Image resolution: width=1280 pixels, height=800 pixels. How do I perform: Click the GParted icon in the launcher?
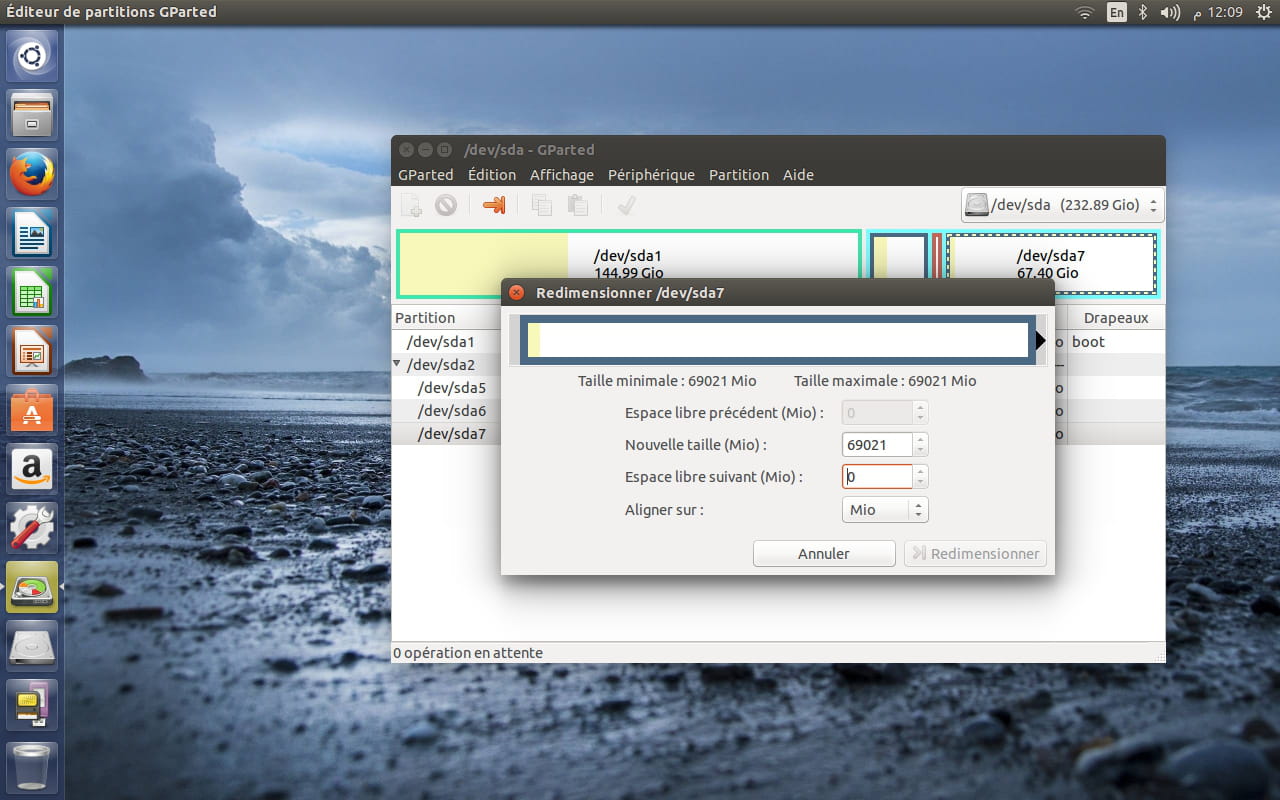[33, 587]
